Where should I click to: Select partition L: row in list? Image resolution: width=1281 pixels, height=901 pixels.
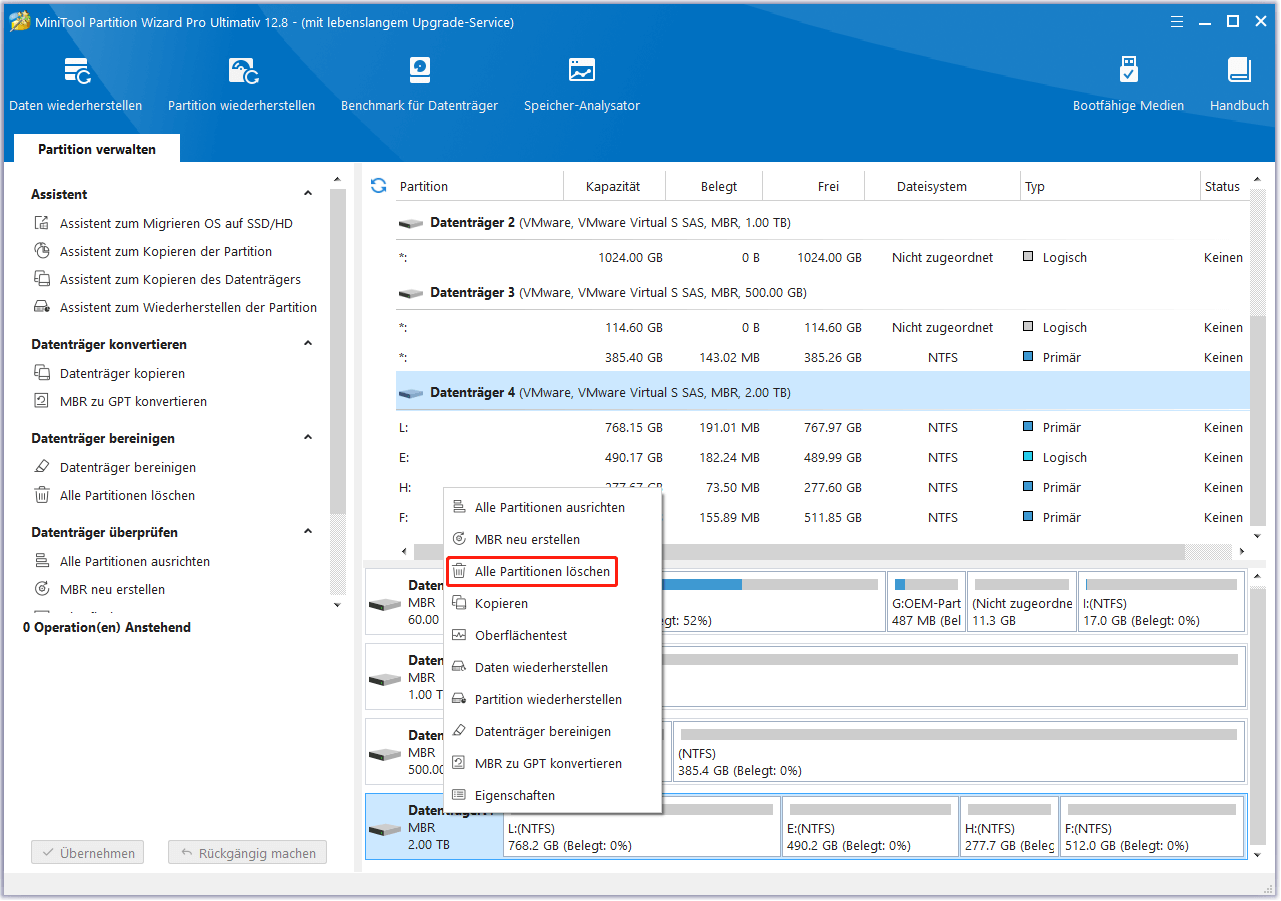pyautogui.click(x=822, y=428)
